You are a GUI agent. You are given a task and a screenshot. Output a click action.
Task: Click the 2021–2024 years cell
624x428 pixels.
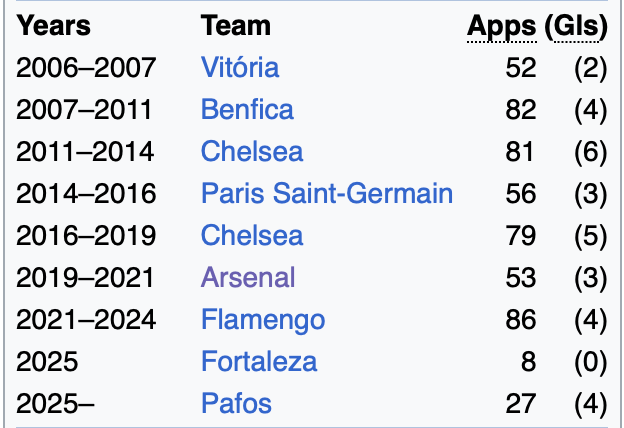pos(86,320)
